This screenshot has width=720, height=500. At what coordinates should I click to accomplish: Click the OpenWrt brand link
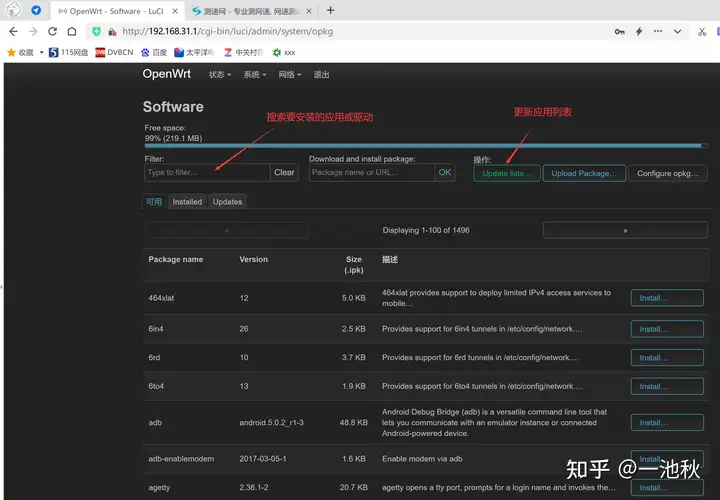(167, 74)
